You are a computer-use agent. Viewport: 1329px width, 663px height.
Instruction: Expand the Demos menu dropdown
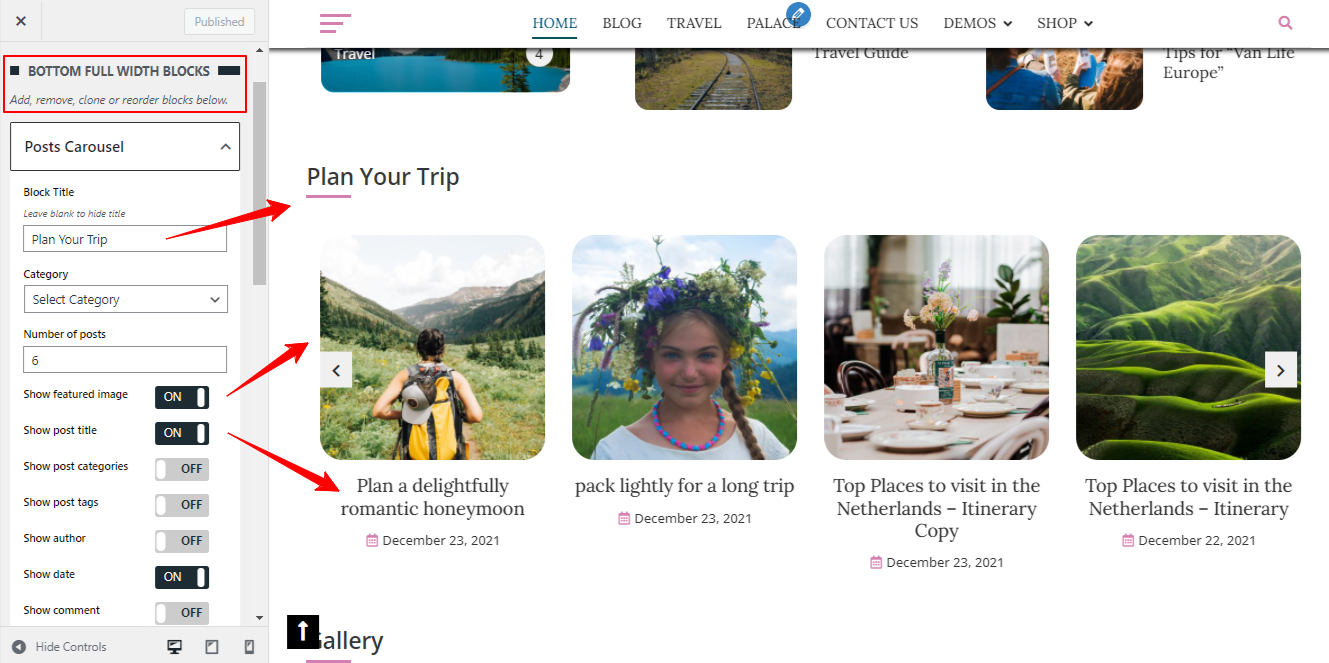click(x=978, y=23)
